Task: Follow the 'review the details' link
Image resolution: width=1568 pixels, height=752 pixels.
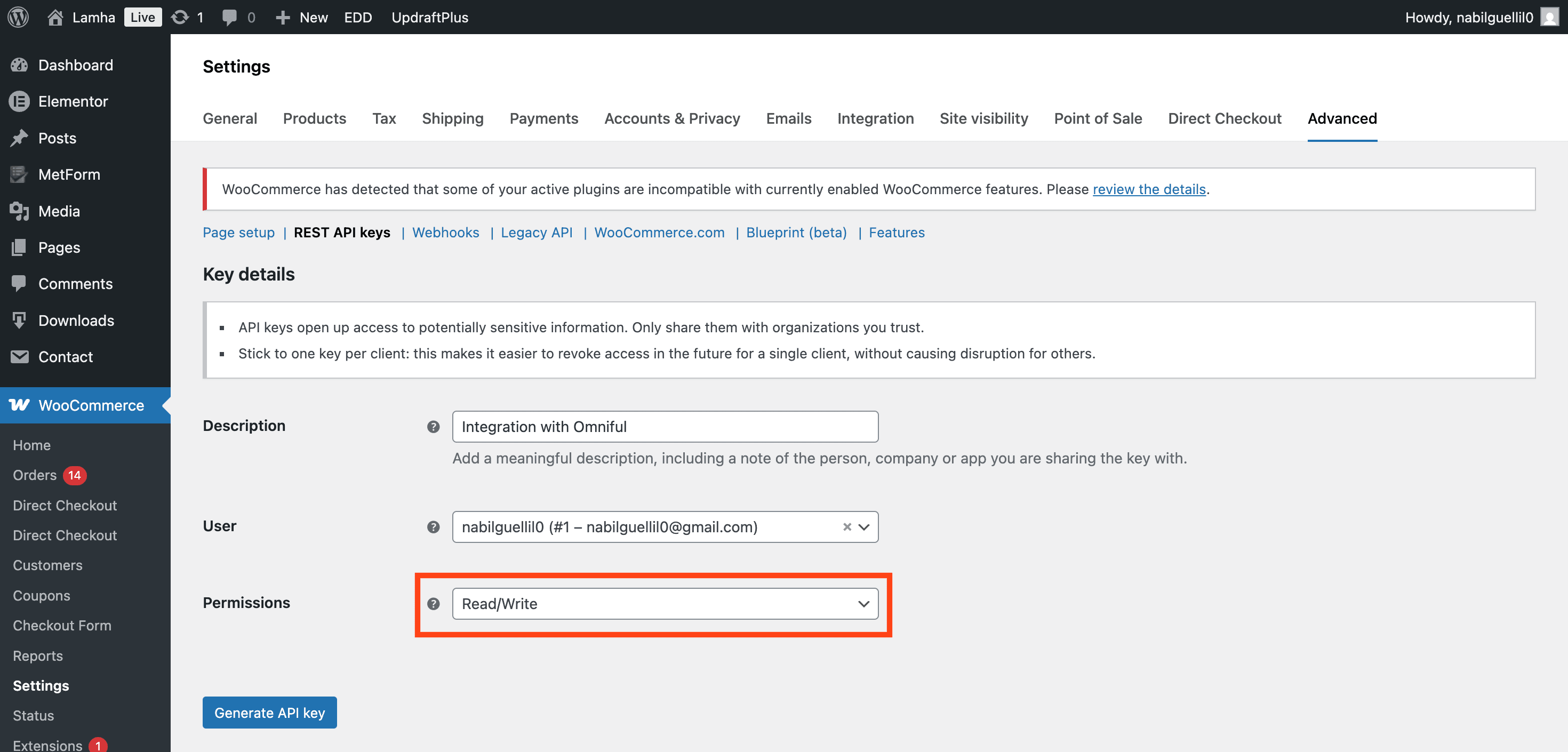Action: point(1149,189)
